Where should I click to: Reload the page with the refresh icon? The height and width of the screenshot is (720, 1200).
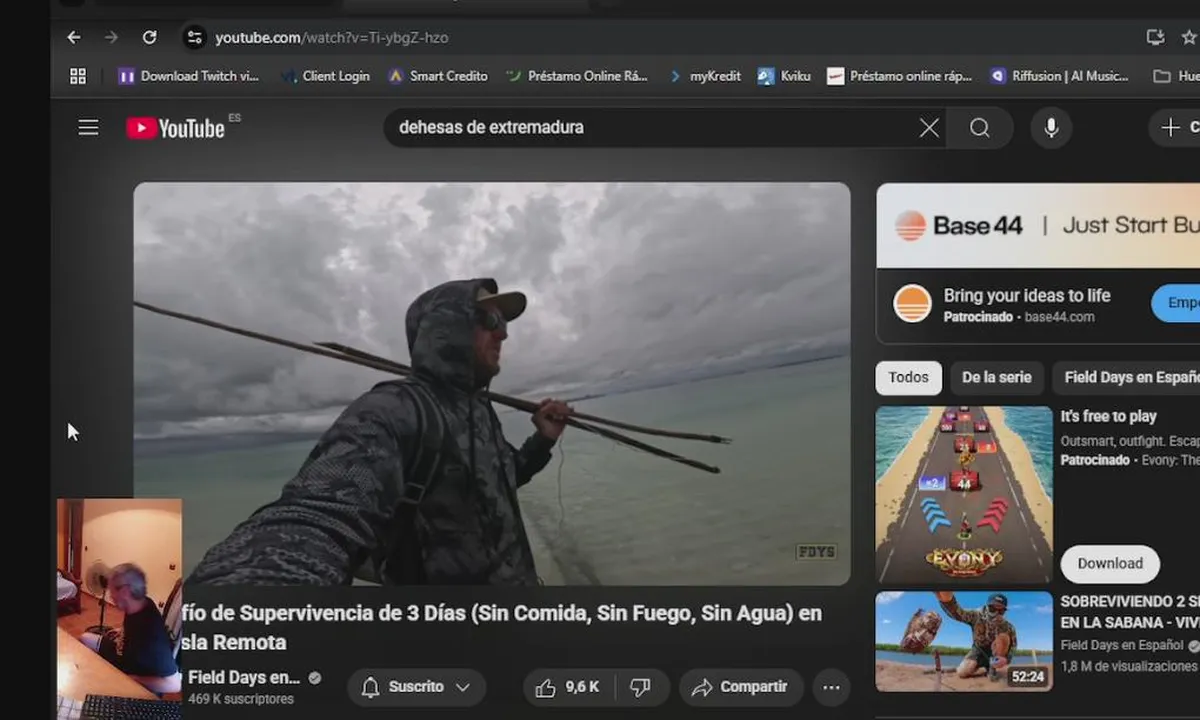click(149, 37)
